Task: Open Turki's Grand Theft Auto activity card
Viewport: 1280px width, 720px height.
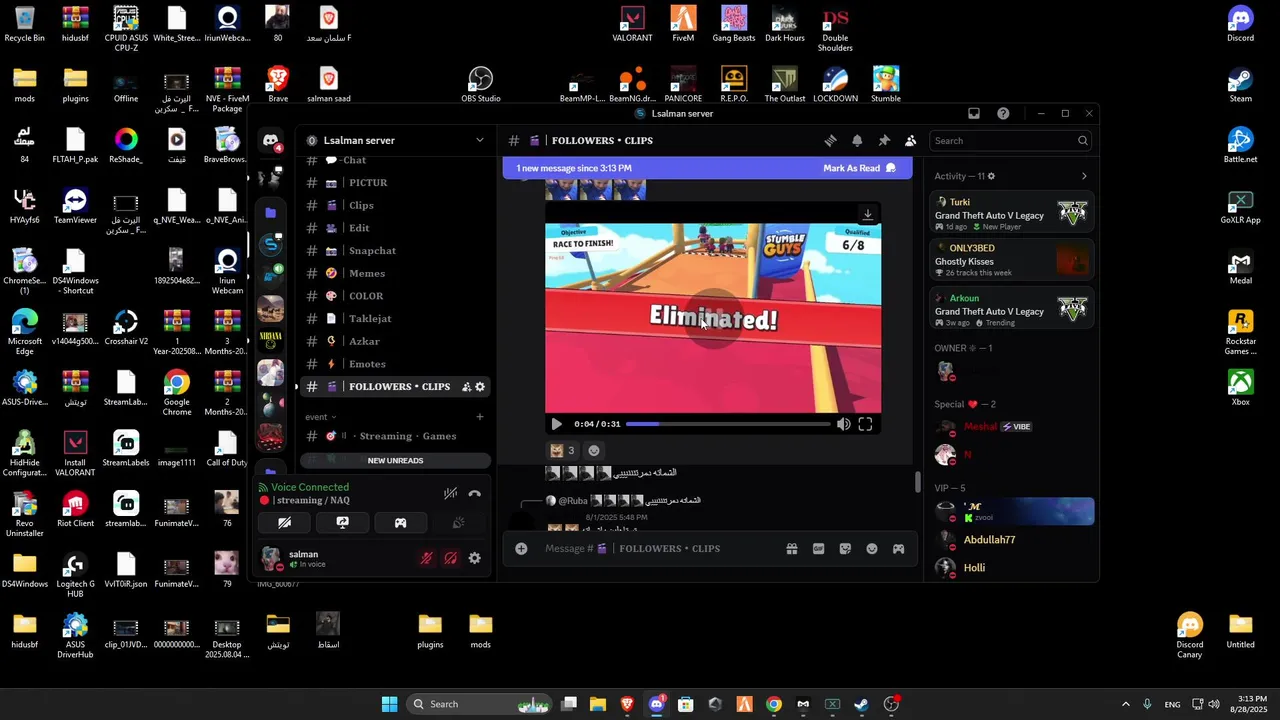Action: [x=1011, y=214]
